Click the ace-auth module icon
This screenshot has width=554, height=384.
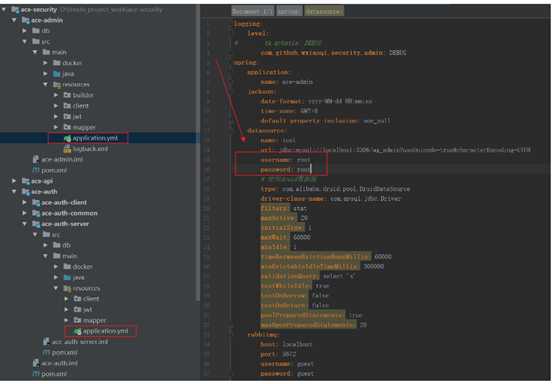pos(25,192)
